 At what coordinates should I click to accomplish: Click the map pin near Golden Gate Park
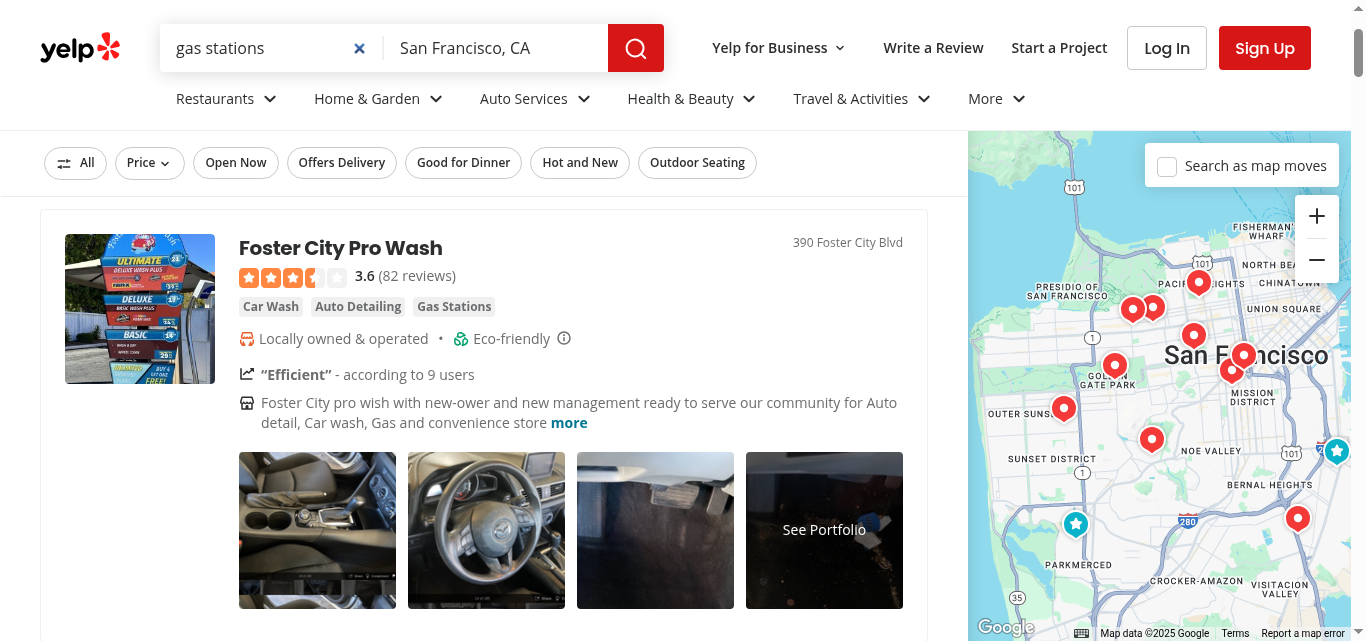1115,366
